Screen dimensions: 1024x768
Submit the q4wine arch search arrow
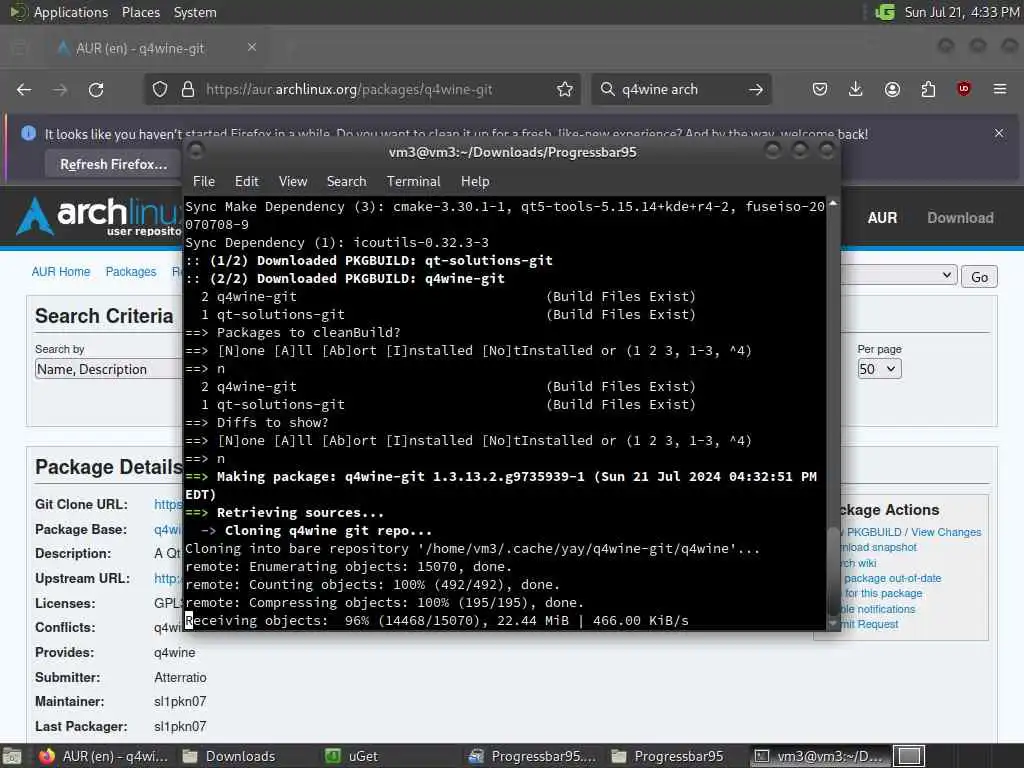(x=756, y=89)
